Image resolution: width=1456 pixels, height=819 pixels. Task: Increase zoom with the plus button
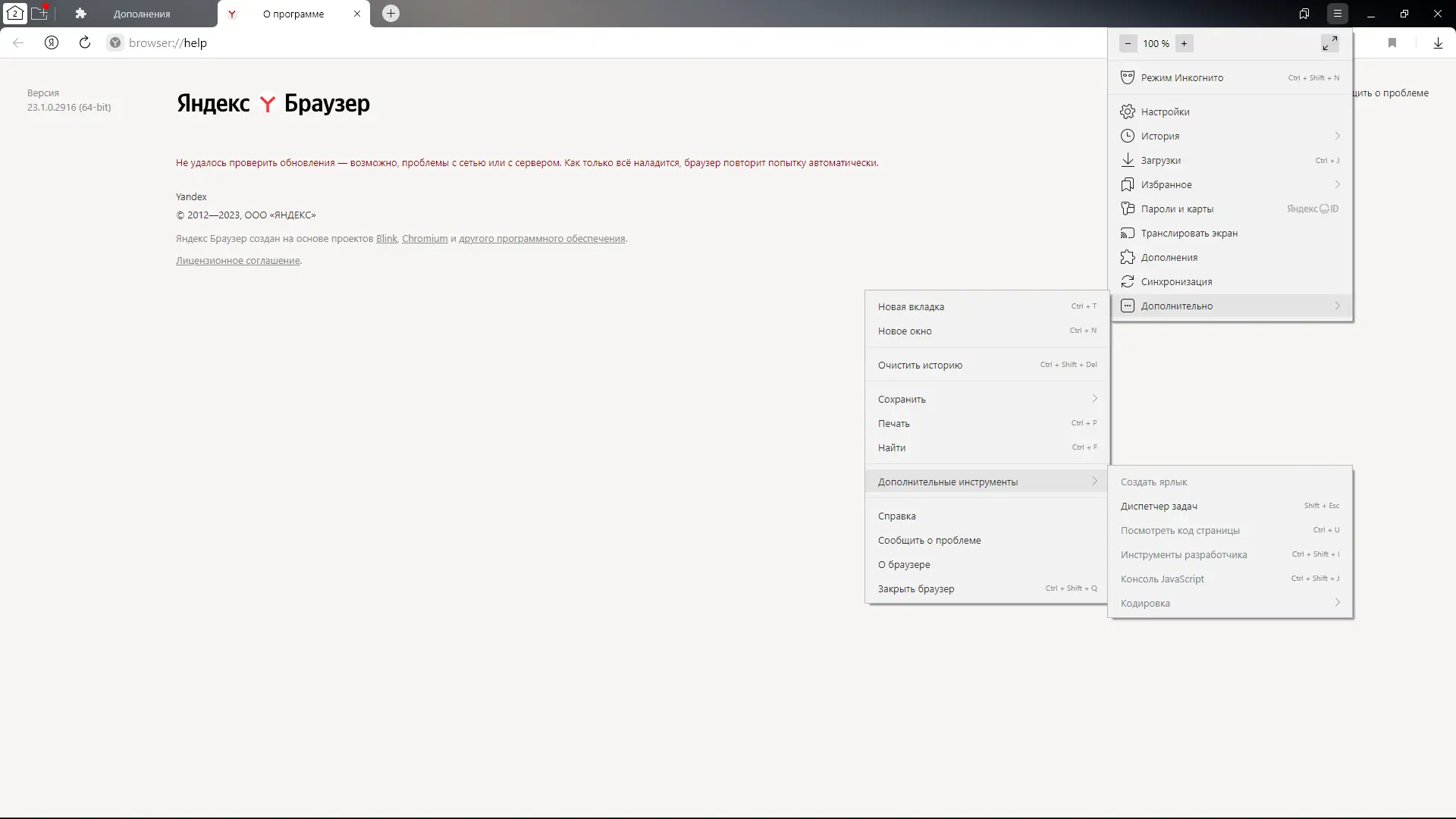1184,43
